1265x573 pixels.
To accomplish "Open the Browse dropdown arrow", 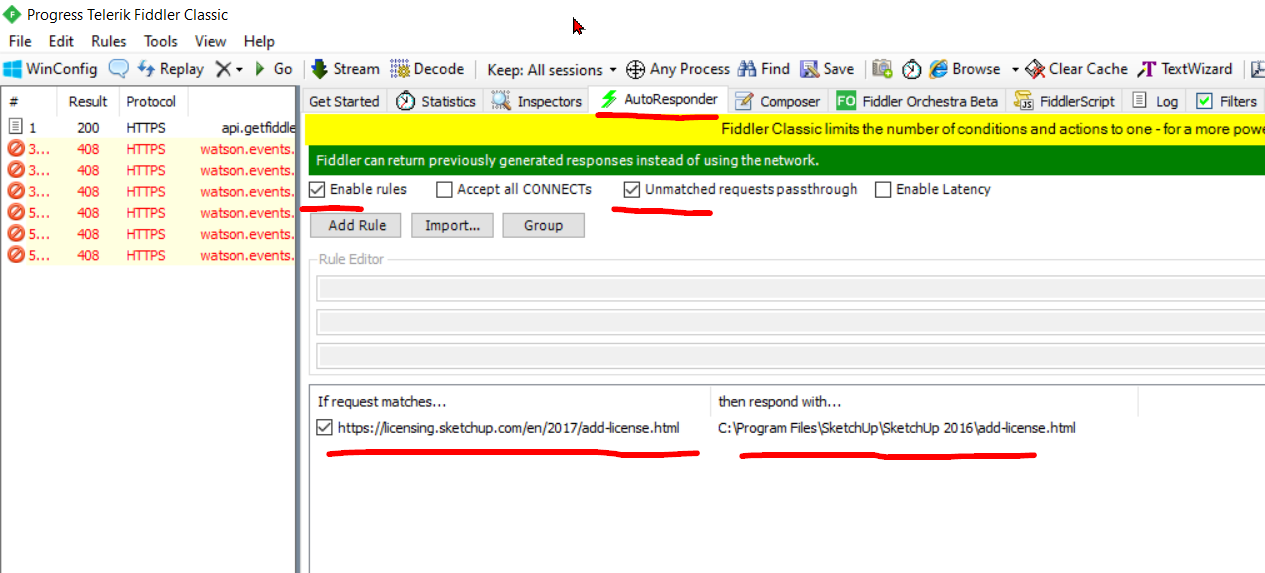I will tap(1015, 70).
